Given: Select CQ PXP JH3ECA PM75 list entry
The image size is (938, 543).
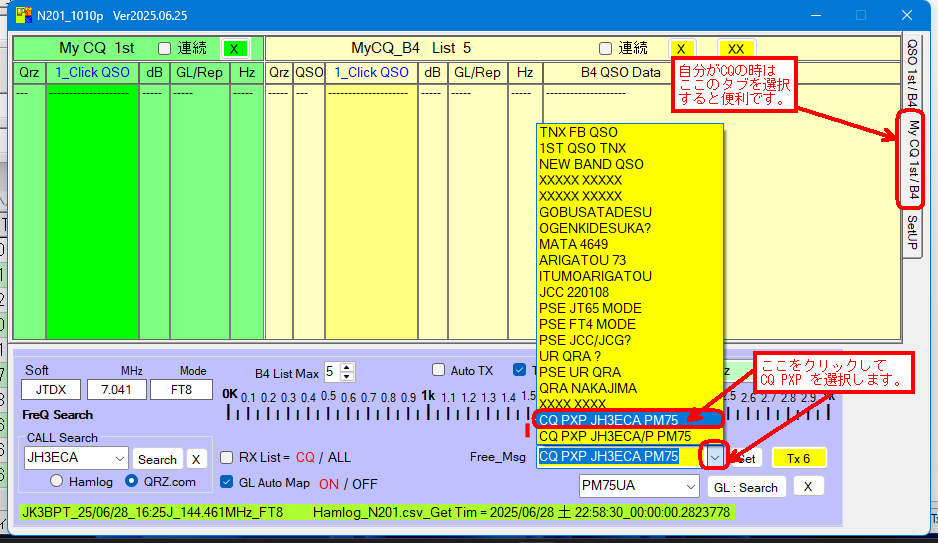Looking at the screenshot, I should point(630,420).
